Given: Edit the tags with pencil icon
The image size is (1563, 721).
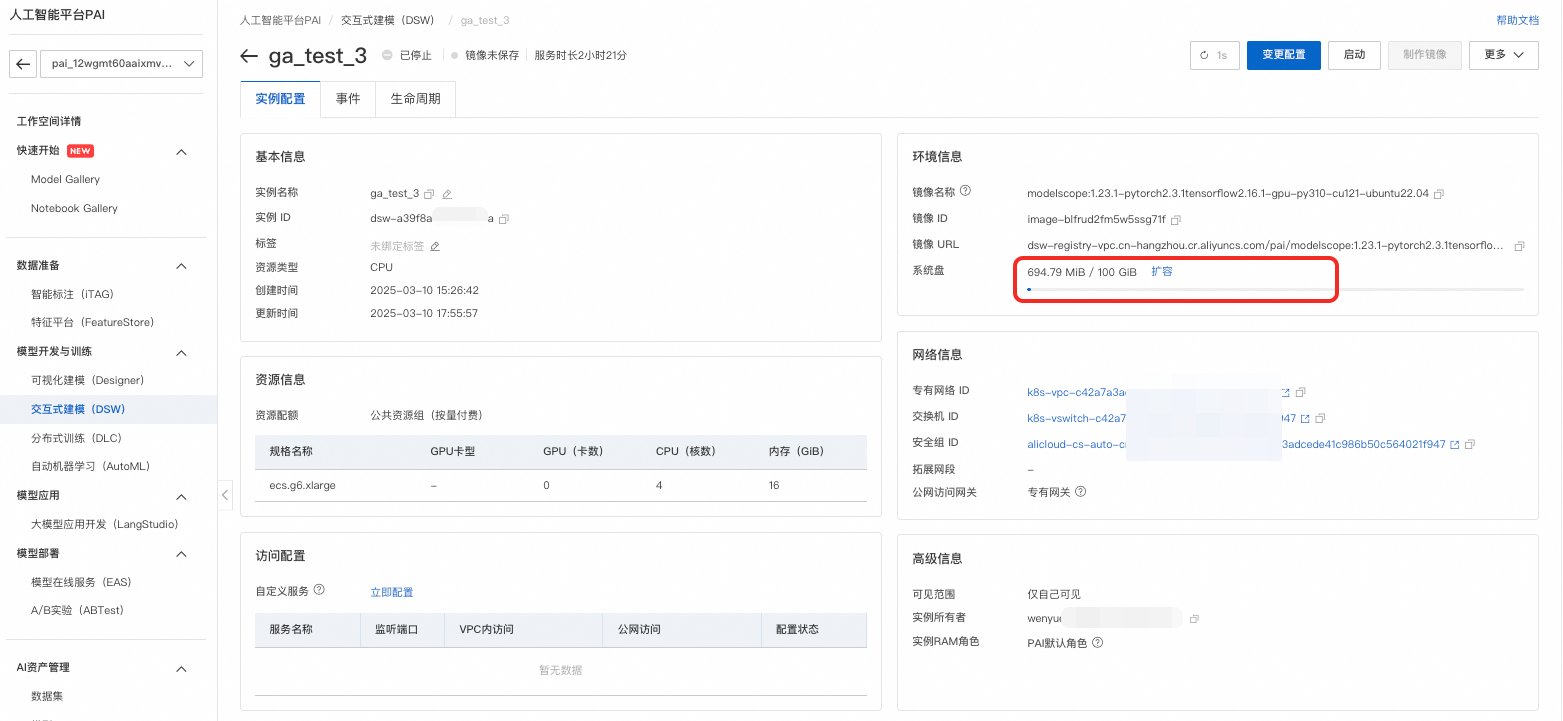Looking at the screenshot, I should tap(435, 246).
